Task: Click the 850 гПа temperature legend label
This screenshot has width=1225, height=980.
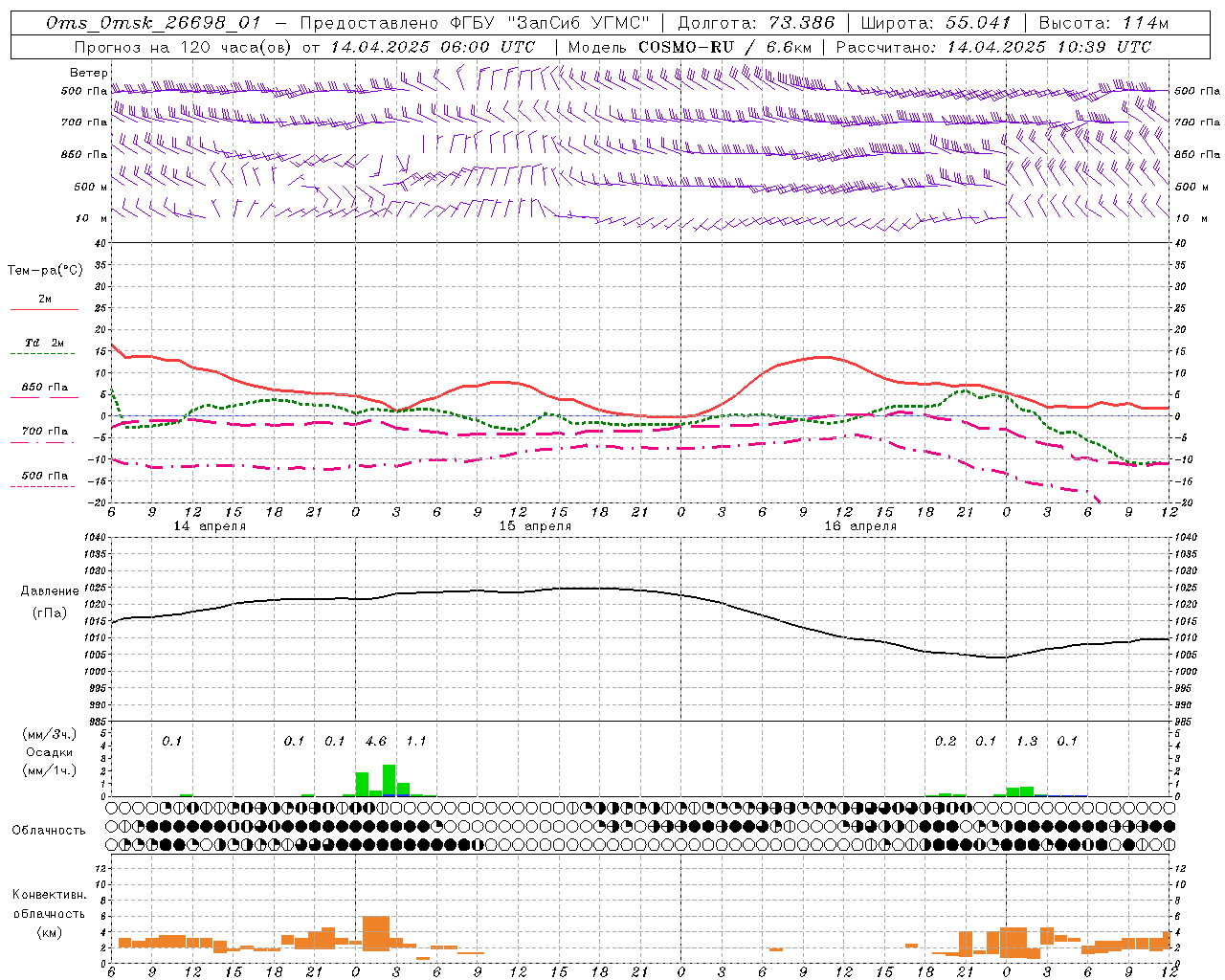Action: (45, 388)
